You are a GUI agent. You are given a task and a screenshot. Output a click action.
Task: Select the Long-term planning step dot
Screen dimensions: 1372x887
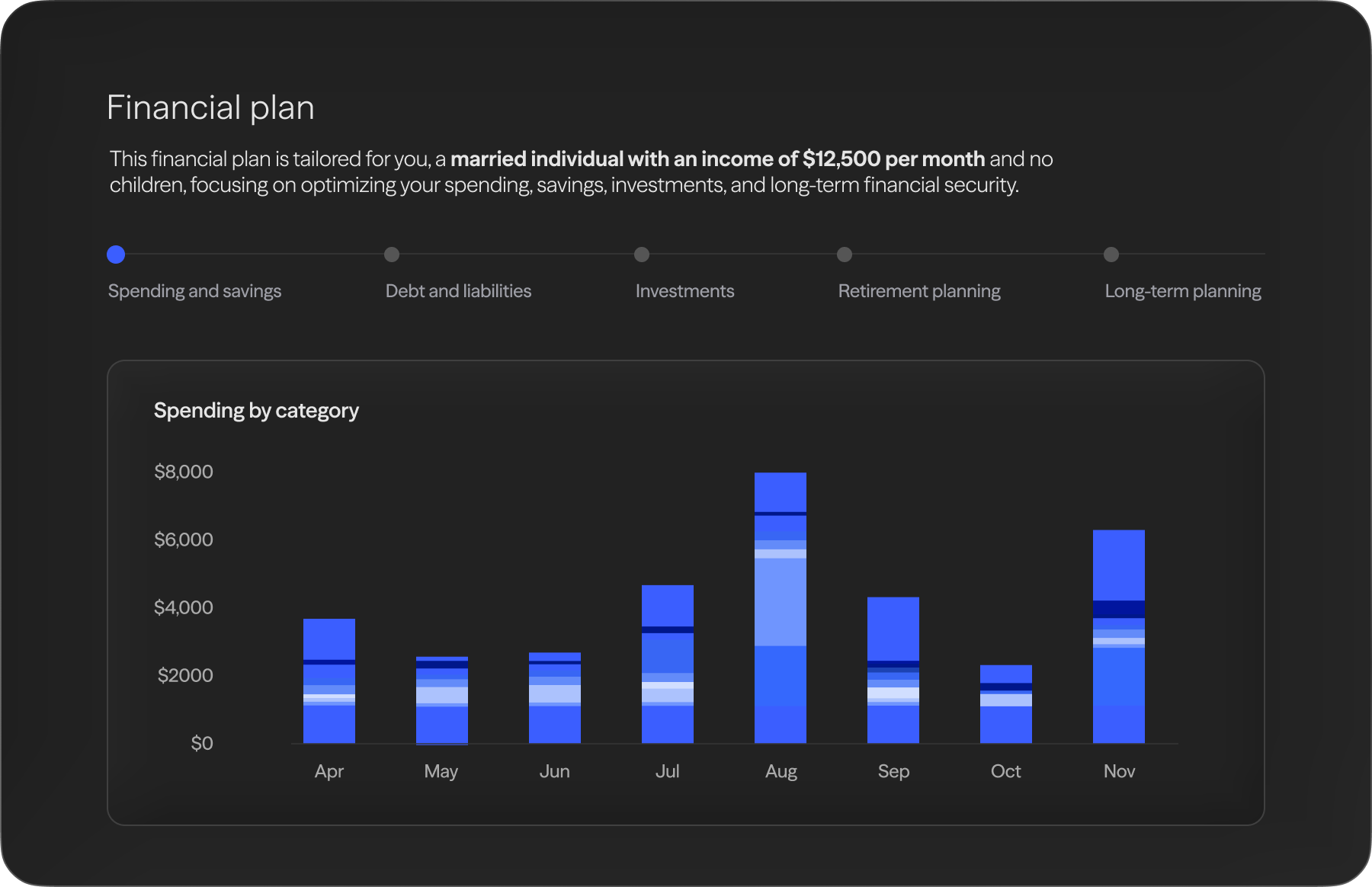pos(1111,255)
